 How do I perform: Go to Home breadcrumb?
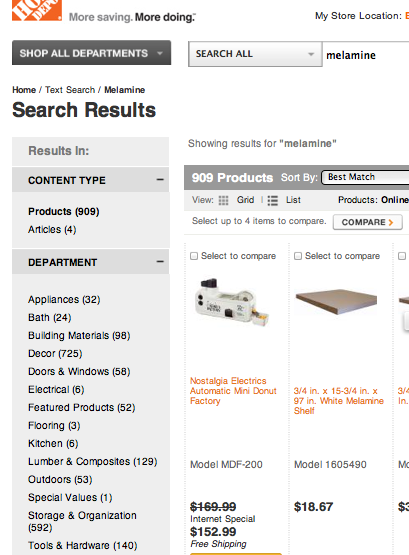(x=24, y=90)
